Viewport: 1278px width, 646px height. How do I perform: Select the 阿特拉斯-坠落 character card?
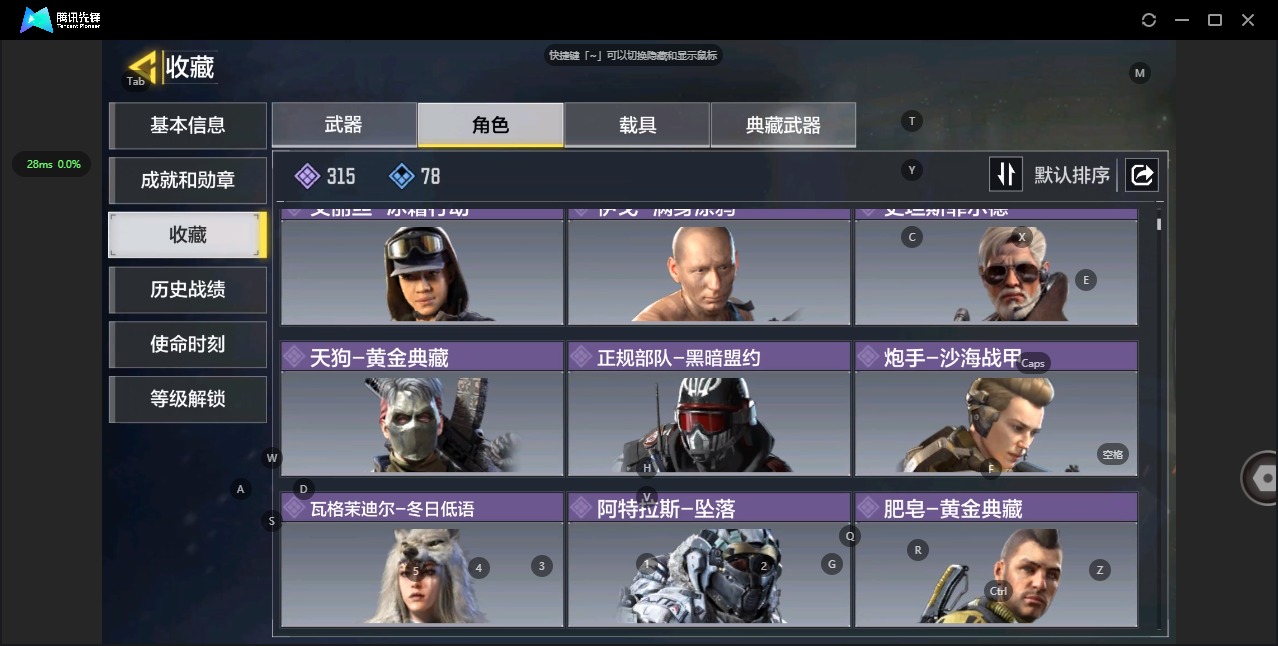(709, 560)
